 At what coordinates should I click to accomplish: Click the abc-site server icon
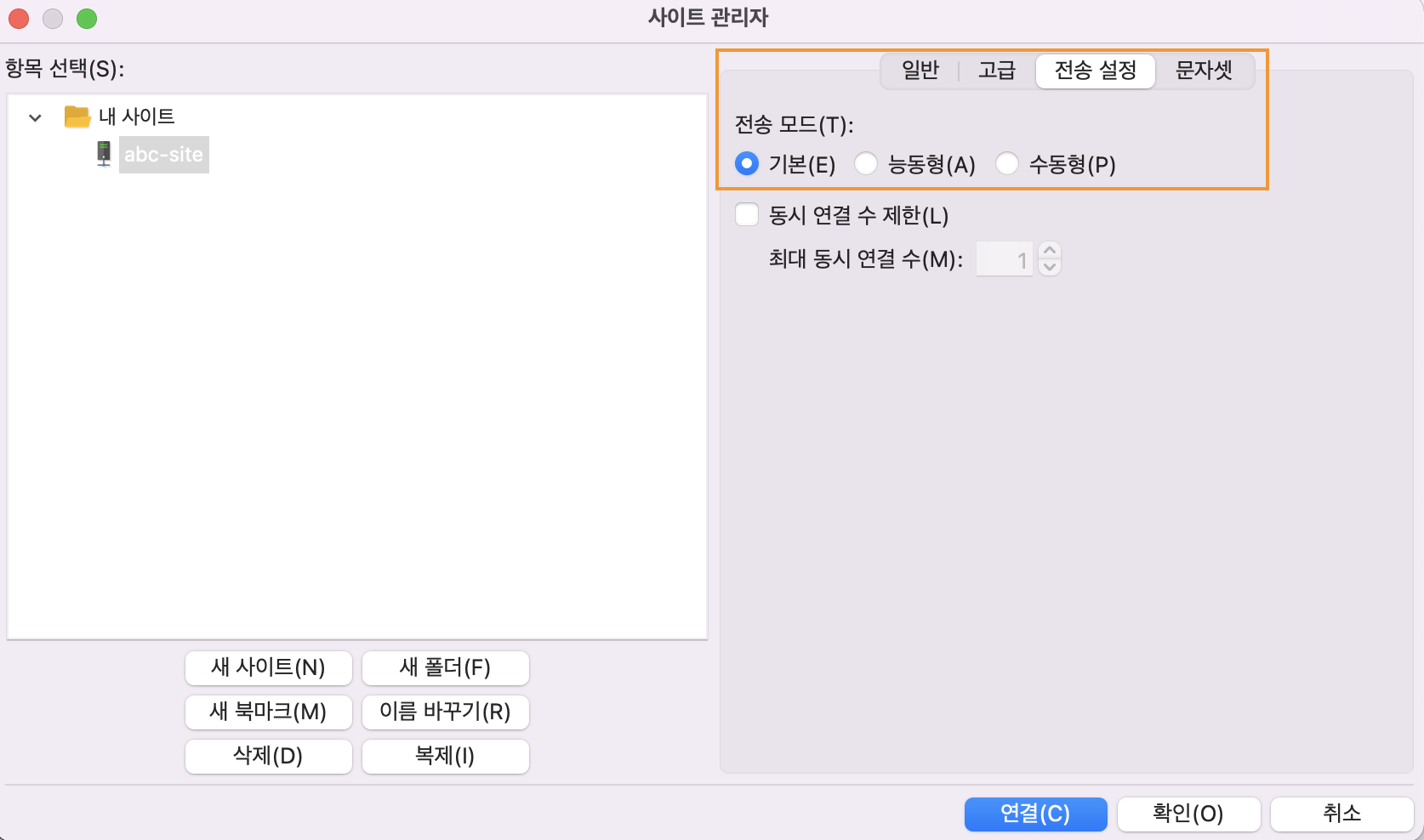pyautogui.click(x=104, y=154)
